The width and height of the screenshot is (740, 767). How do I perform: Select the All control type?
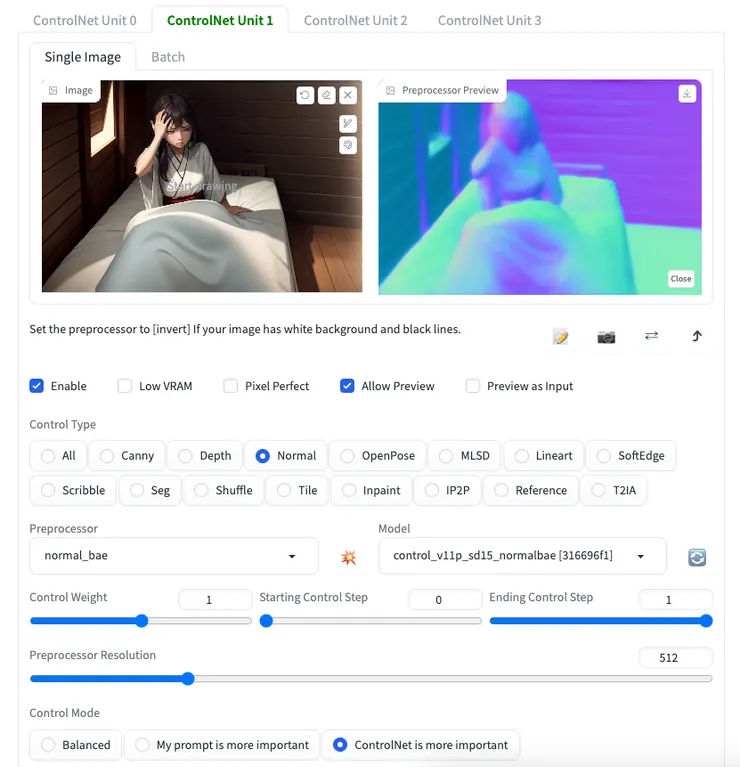click(58, 455)
